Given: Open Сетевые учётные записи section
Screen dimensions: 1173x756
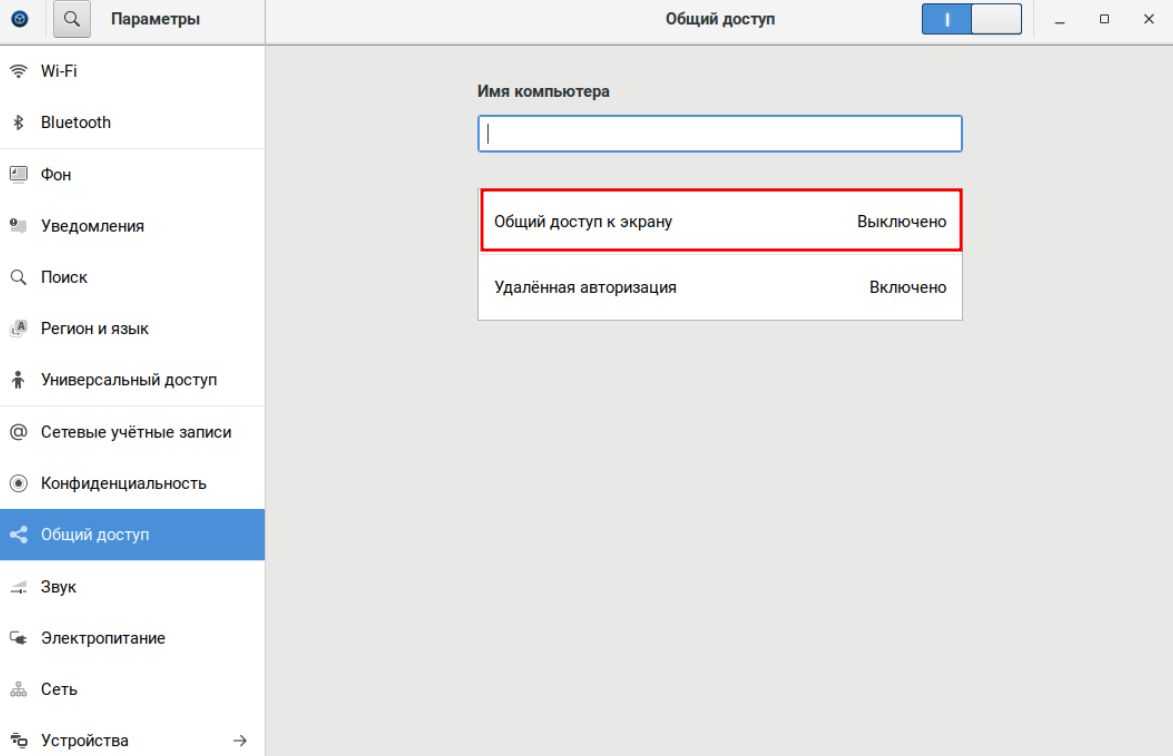Looking at the screenshot, I should click(136, 432).
